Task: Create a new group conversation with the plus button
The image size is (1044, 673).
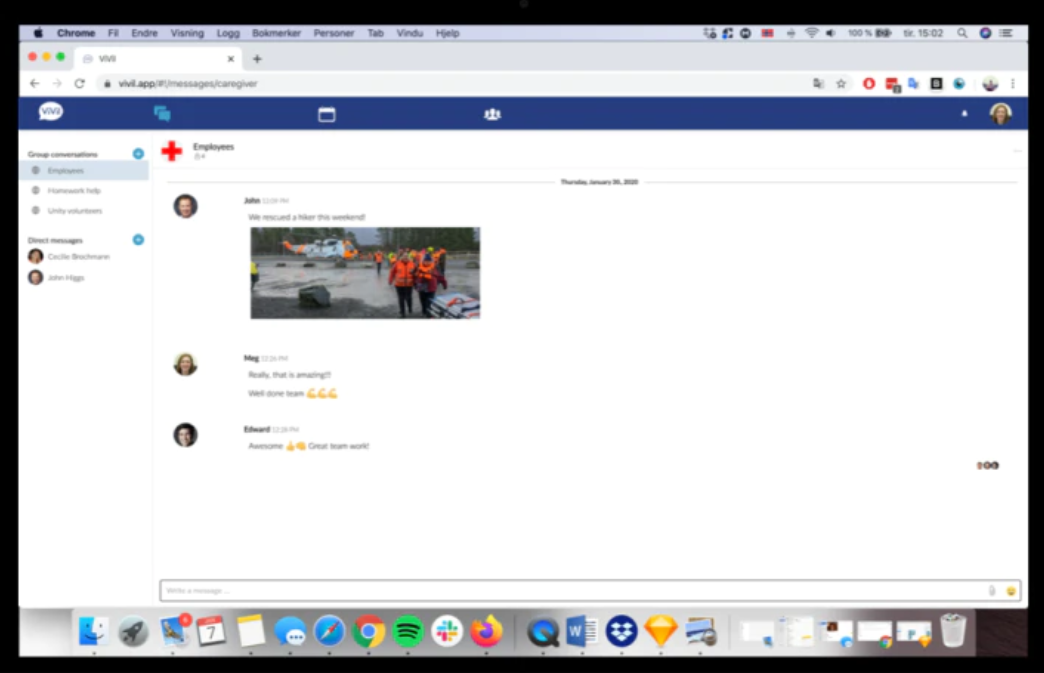Action: [x=138, y=154]
